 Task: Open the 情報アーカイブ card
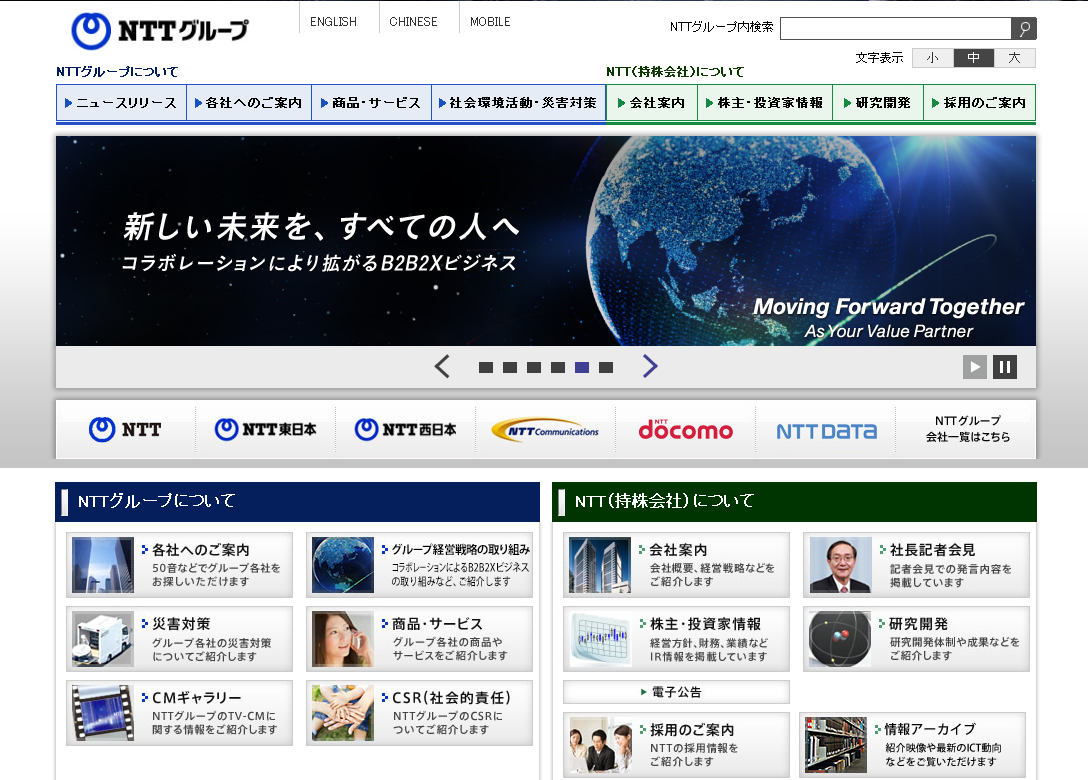click(x=912, y=745)
